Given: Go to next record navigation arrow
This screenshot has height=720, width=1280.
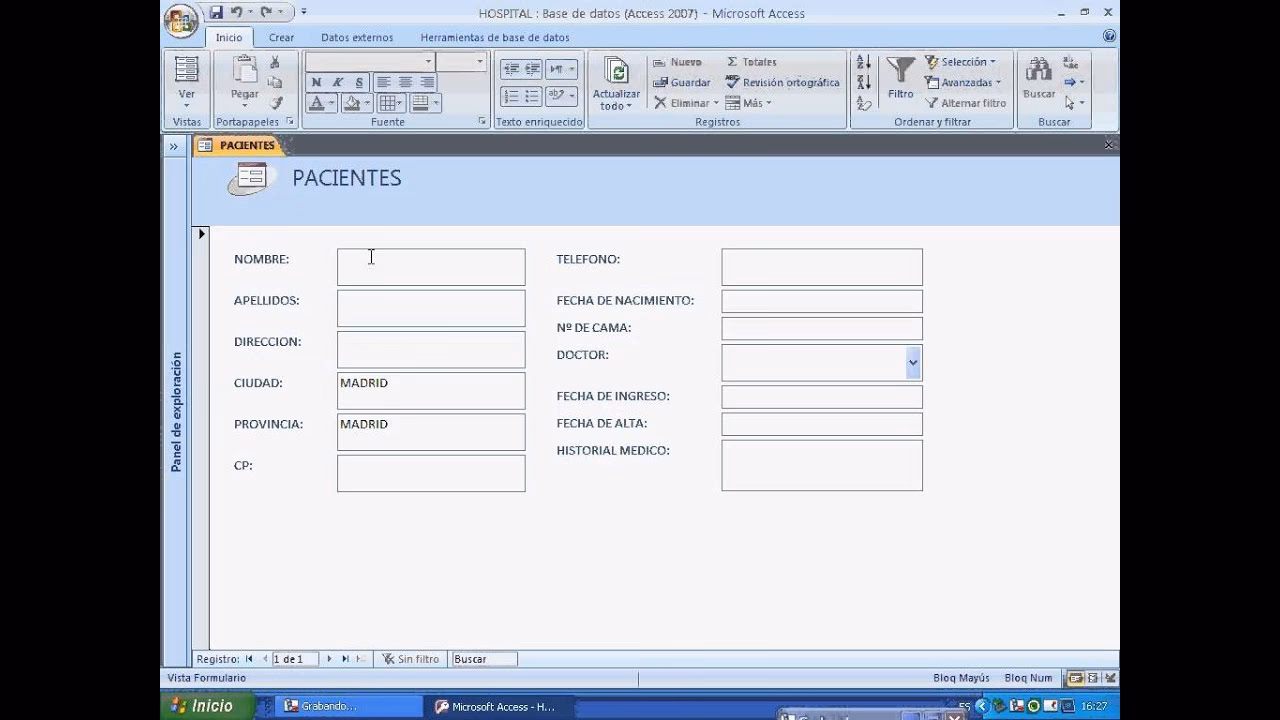Looking at the screenshot, I should [x=329, y=659].
